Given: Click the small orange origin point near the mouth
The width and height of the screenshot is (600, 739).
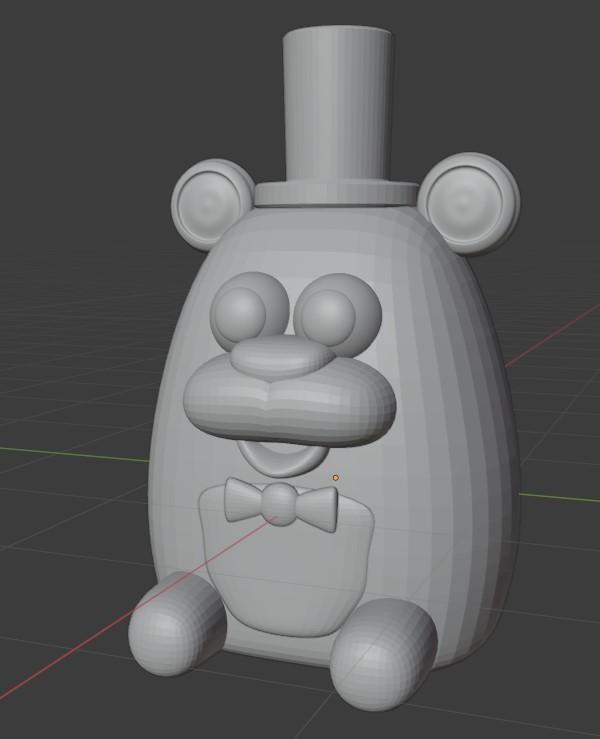Looking at the screenshot, I should [x=336, y=478].
